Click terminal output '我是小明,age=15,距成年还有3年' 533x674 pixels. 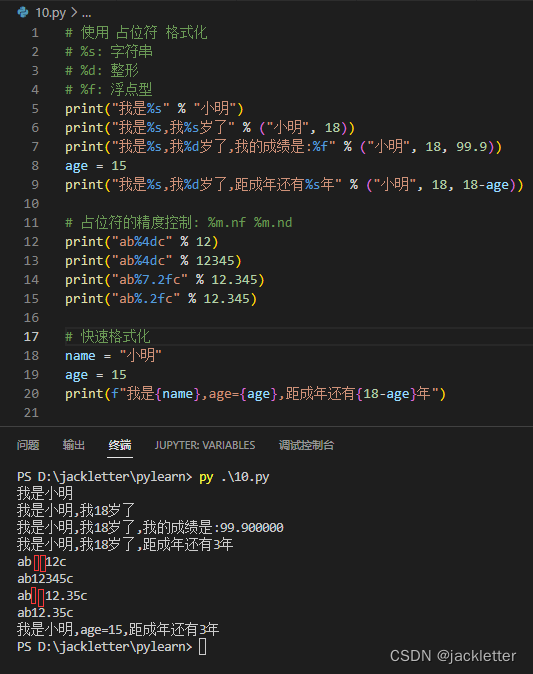[118, 630]
